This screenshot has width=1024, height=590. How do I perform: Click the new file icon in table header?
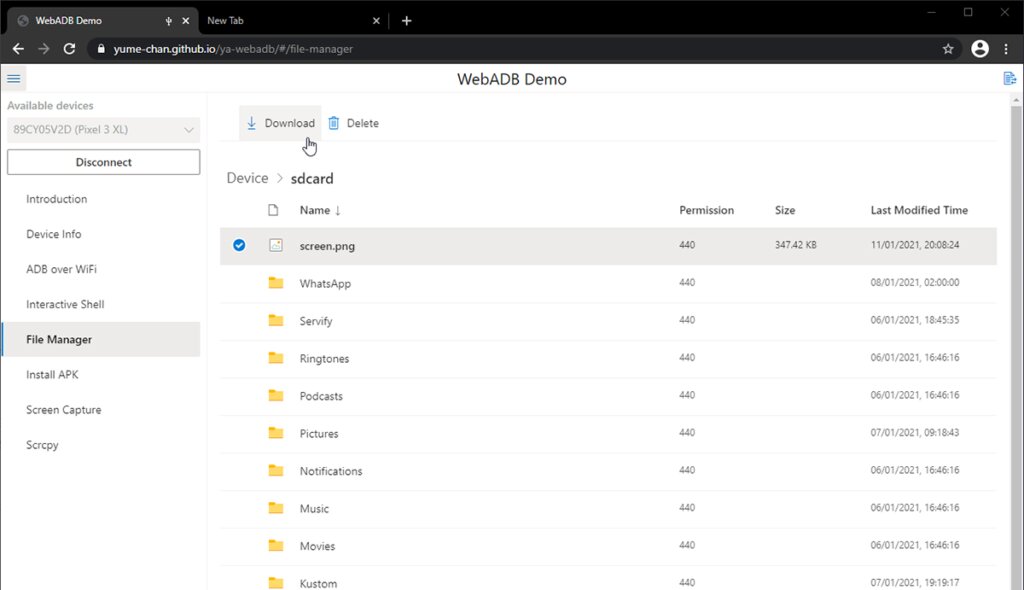click(x=273, y=210)
